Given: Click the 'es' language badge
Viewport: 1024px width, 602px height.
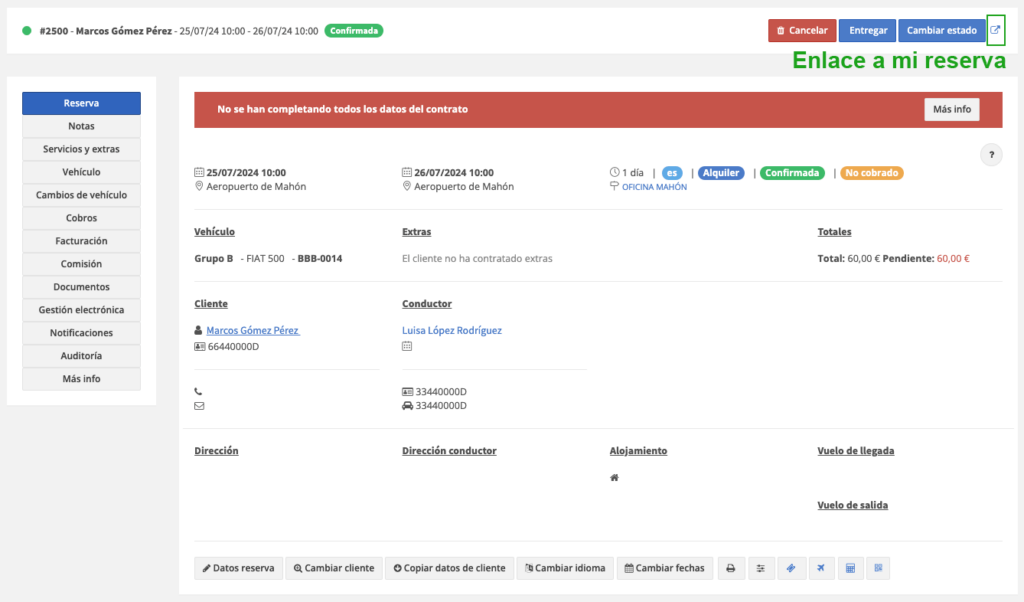Looking at the screenshot, I should click(x=672, y=173).
